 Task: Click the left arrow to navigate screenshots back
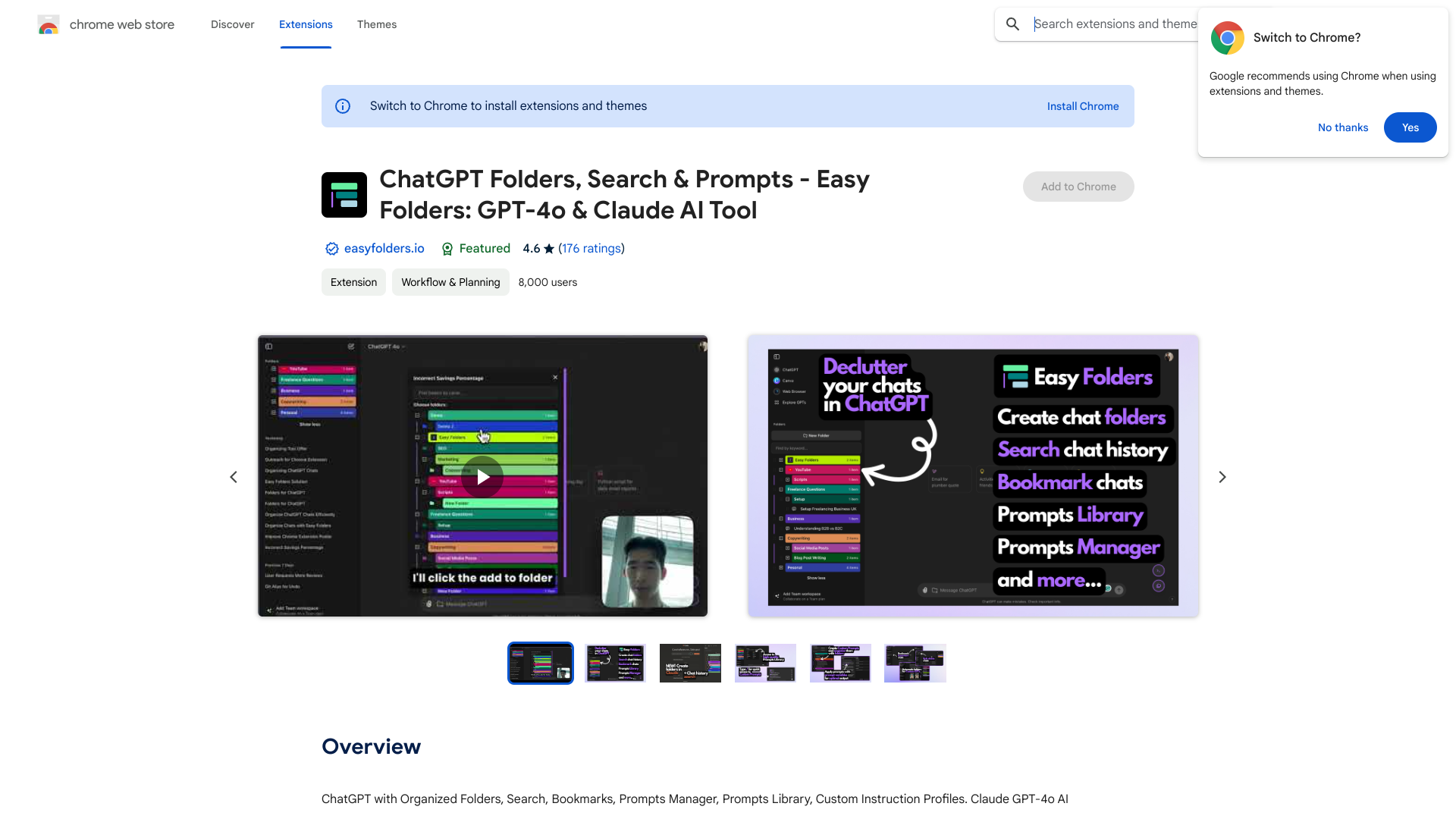pos(233,477)
